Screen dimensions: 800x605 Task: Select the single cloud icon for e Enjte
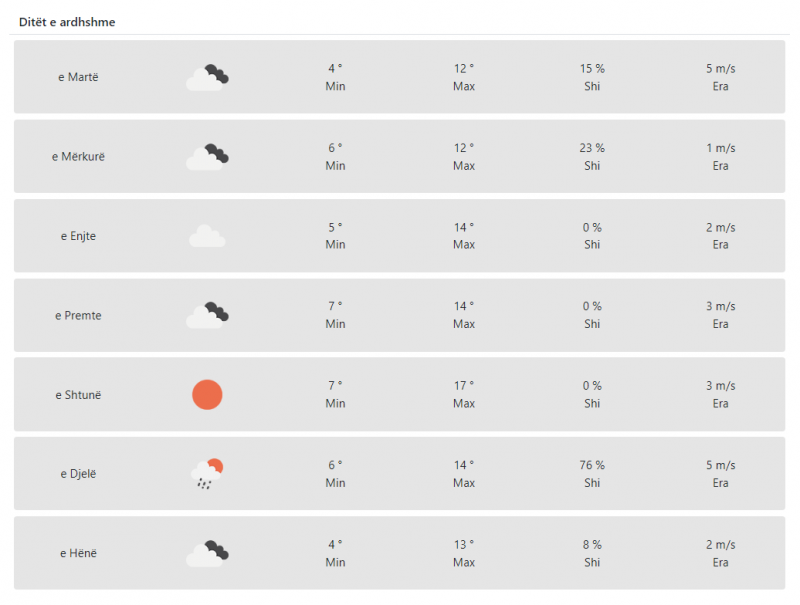(207, 236)
